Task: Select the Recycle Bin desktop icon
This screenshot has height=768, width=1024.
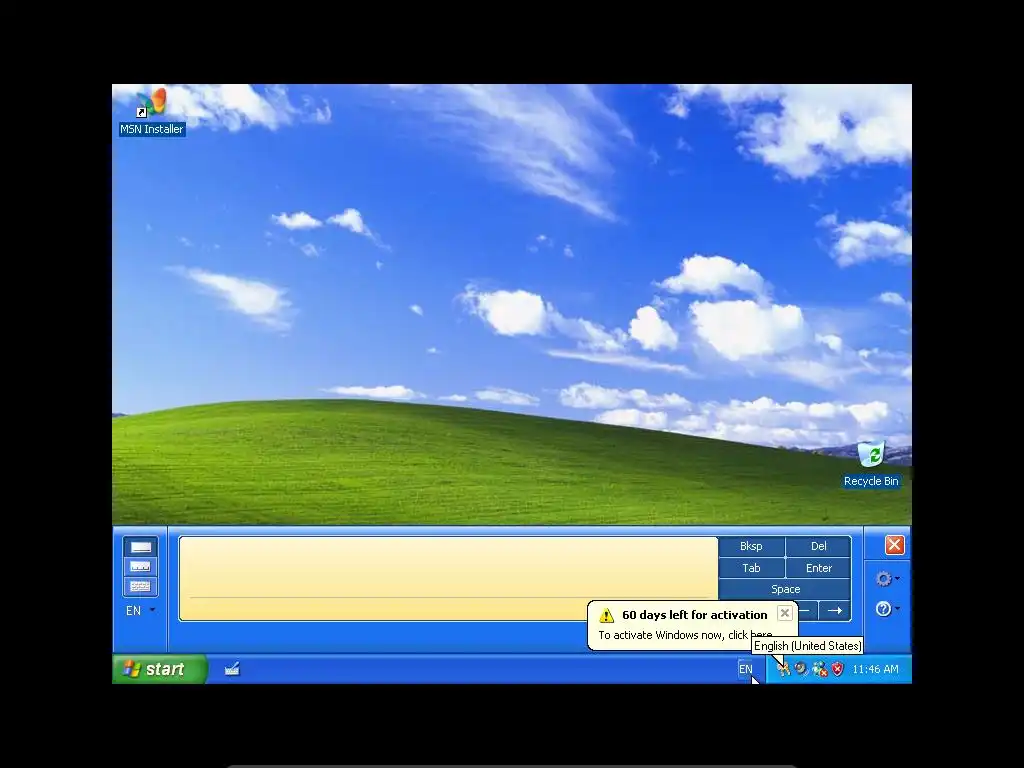Action: 871,464
